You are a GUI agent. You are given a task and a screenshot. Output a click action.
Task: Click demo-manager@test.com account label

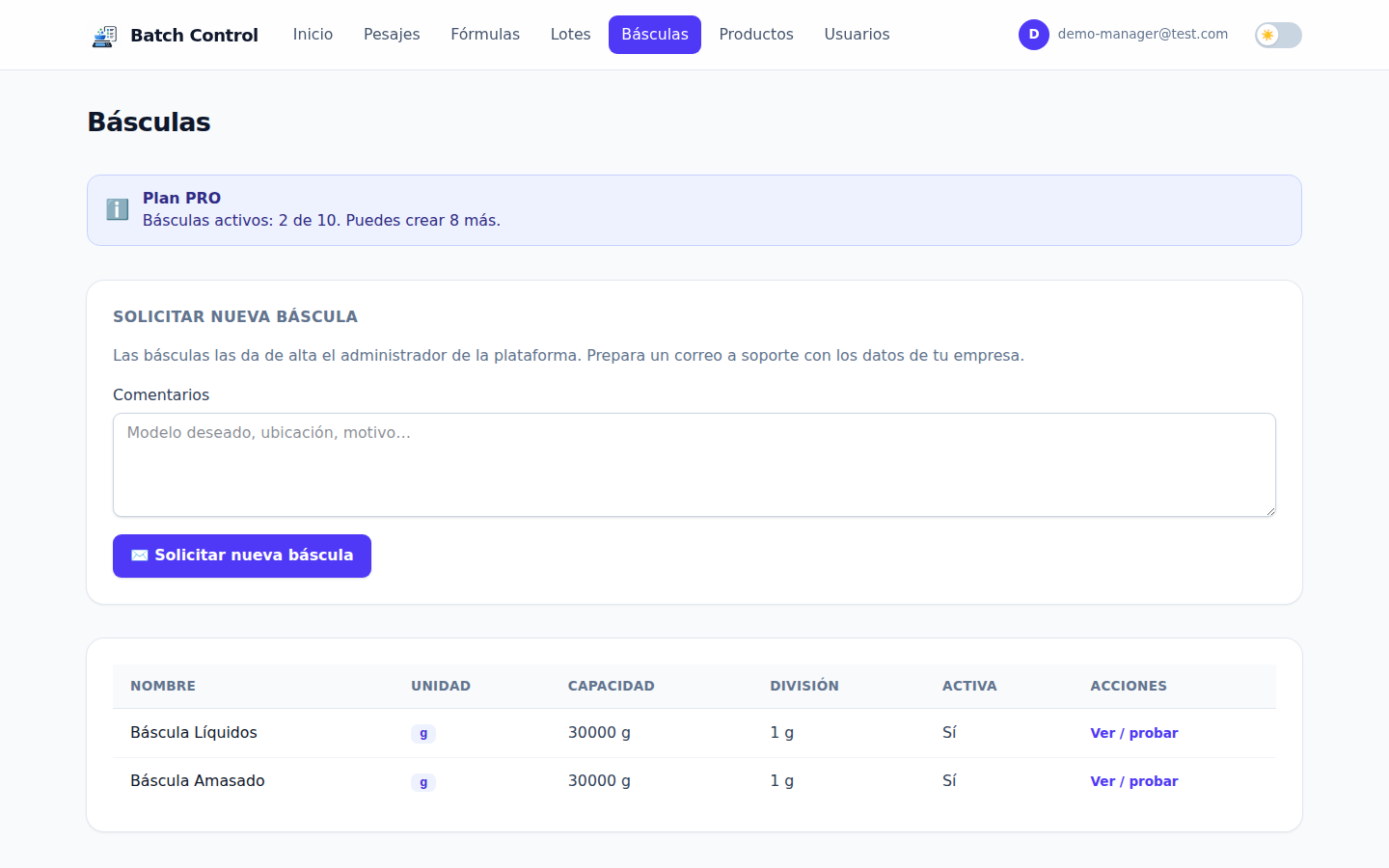1143,34
